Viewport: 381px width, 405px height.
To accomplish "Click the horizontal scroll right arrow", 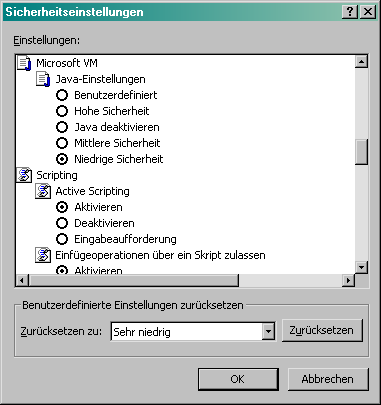I will pos(349,280).
